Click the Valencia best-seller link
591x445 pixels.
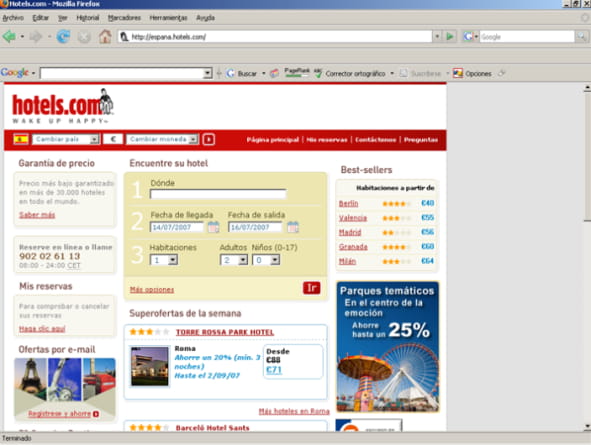click(353, 218)
